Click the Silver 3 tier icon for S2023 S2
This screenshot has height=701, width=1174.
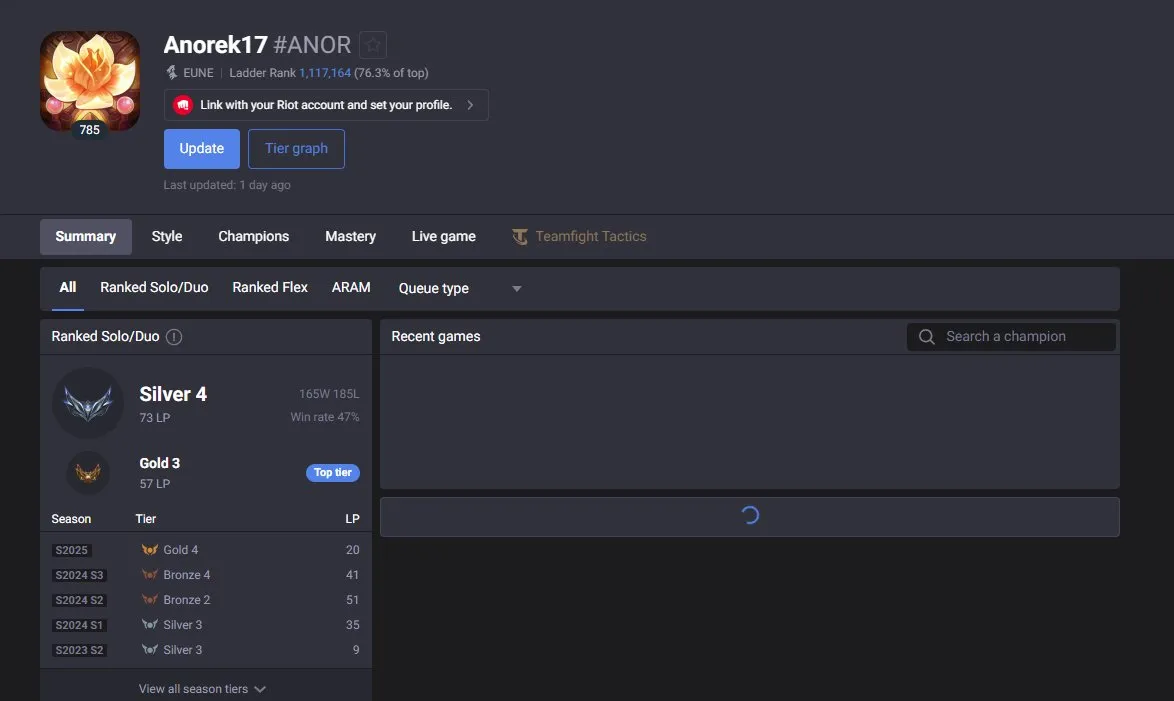(x=150, y=649)
